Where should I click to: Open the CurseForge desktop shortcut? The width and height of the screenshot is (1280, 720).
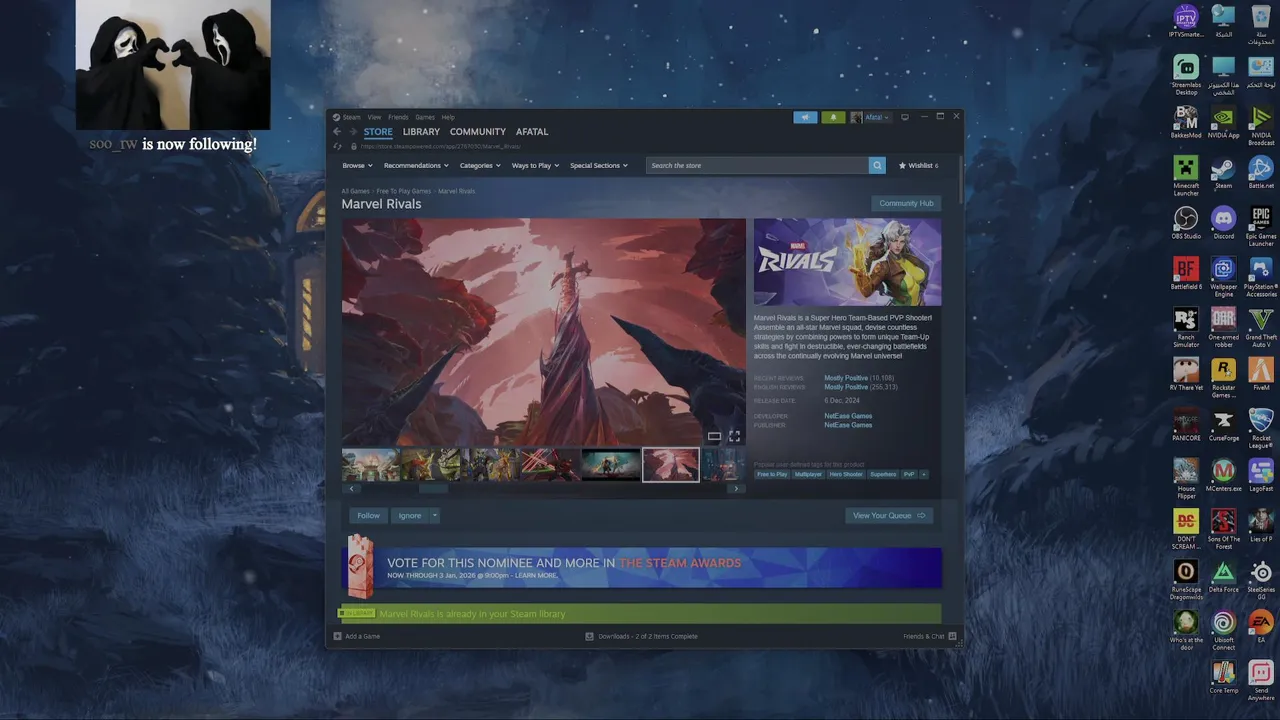pyautogui.click(x=1223, y=424)
